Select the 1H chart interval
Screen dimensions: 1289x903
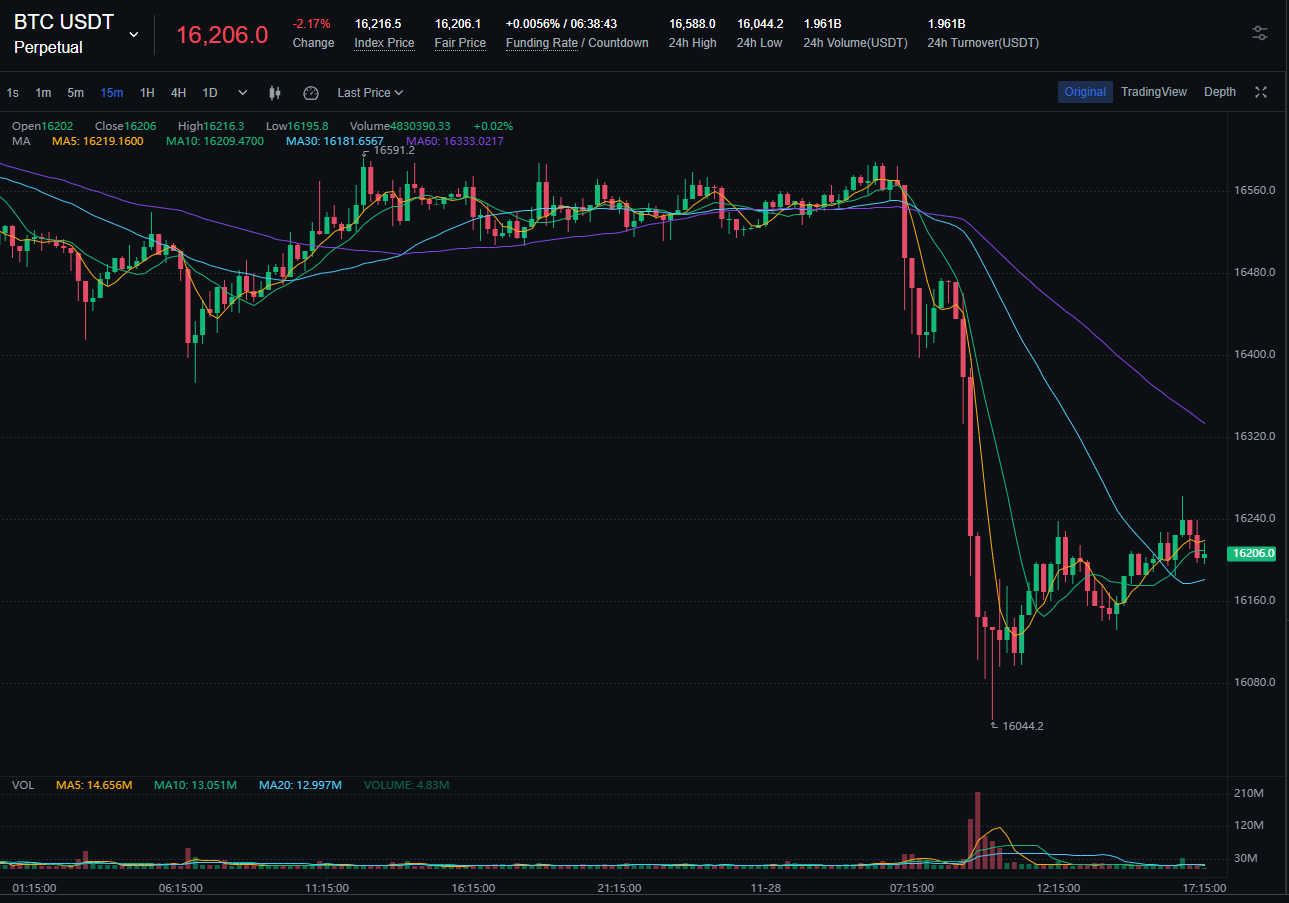coord(147,93)
